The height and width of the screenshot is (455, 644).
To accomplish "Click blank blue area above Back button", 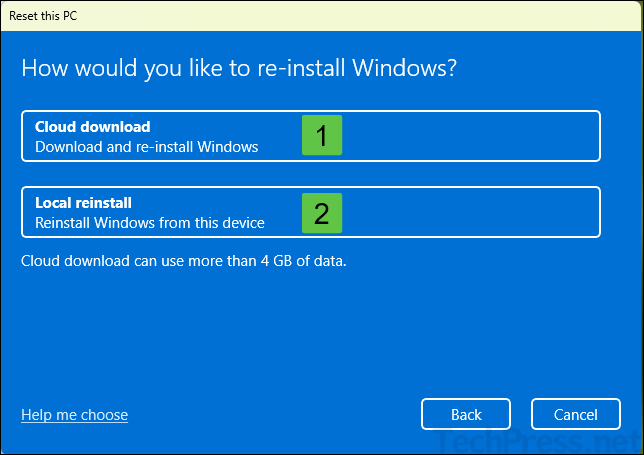I will click(x=466, y=340).
